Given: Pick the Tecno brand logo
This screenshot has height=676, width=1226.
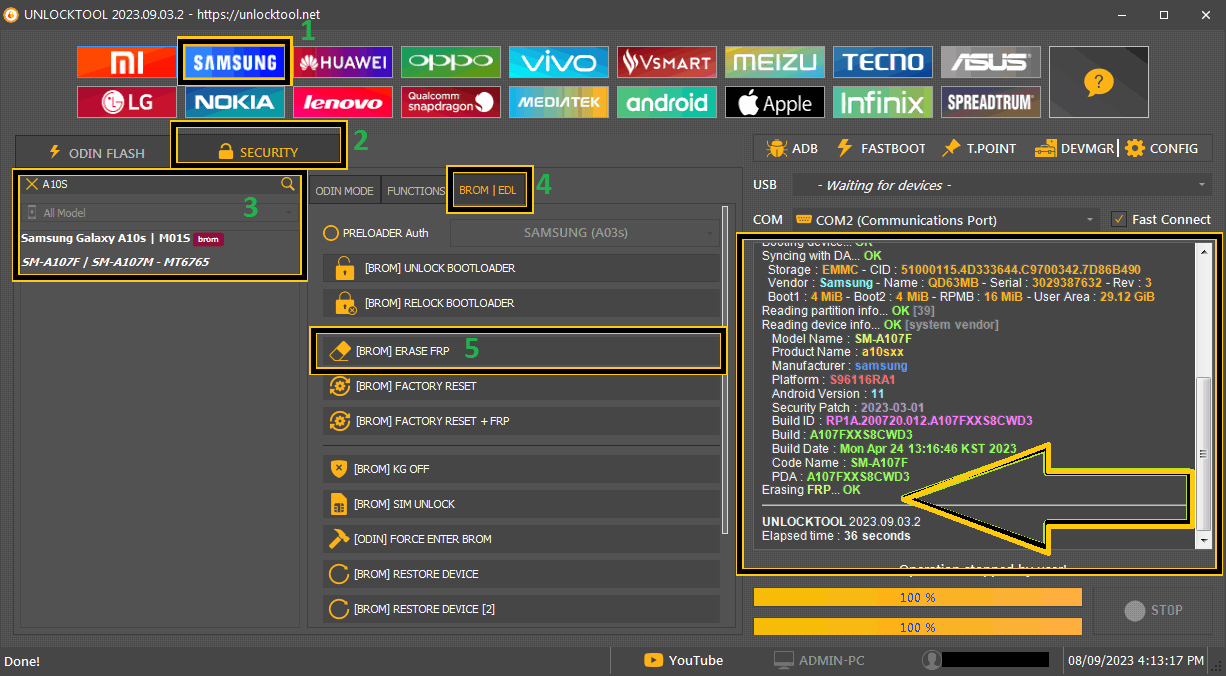Looking at the screenshot, I should coord(882,63).
